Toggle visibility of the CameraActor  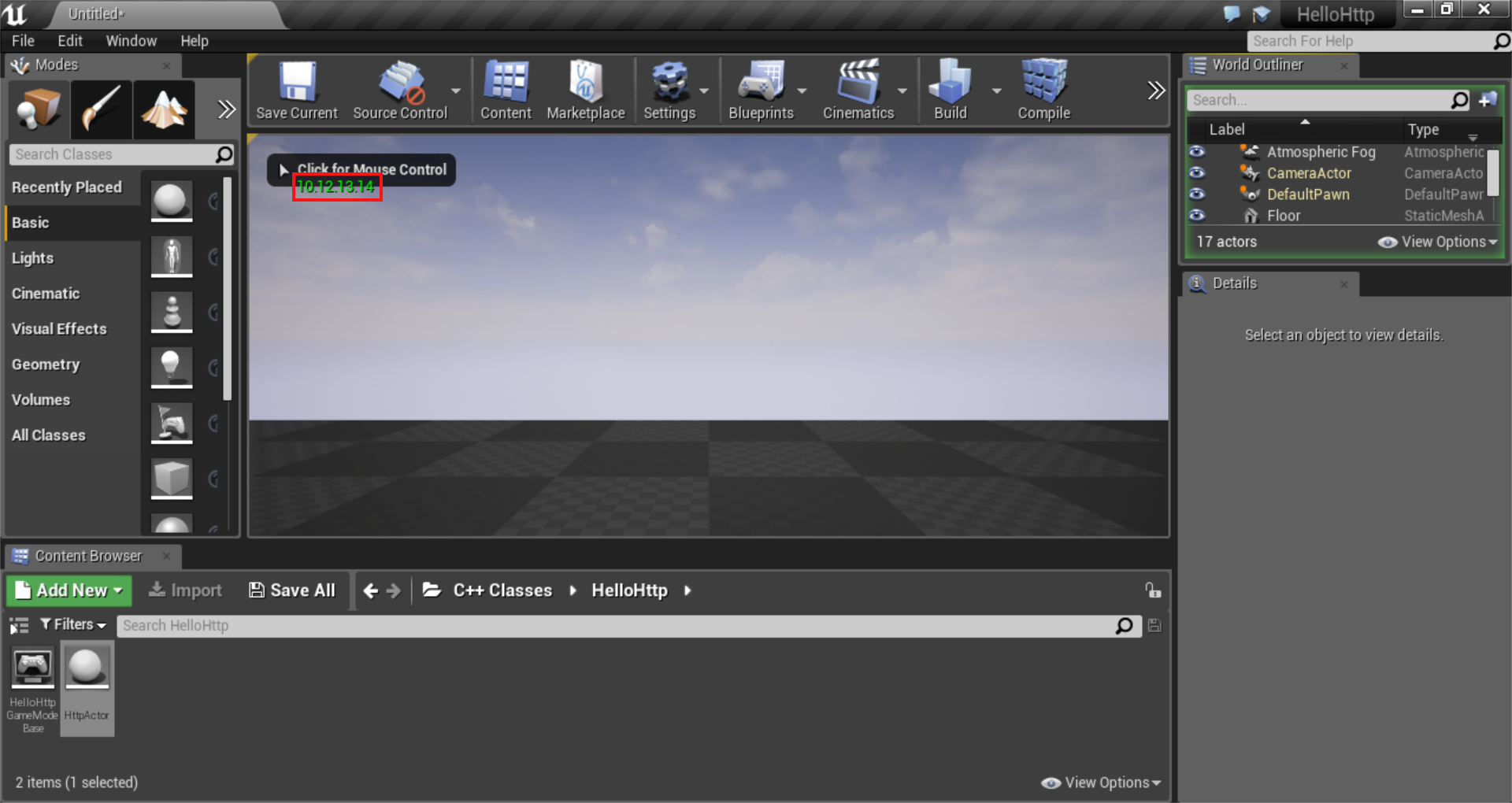[x=1197, y=173]
